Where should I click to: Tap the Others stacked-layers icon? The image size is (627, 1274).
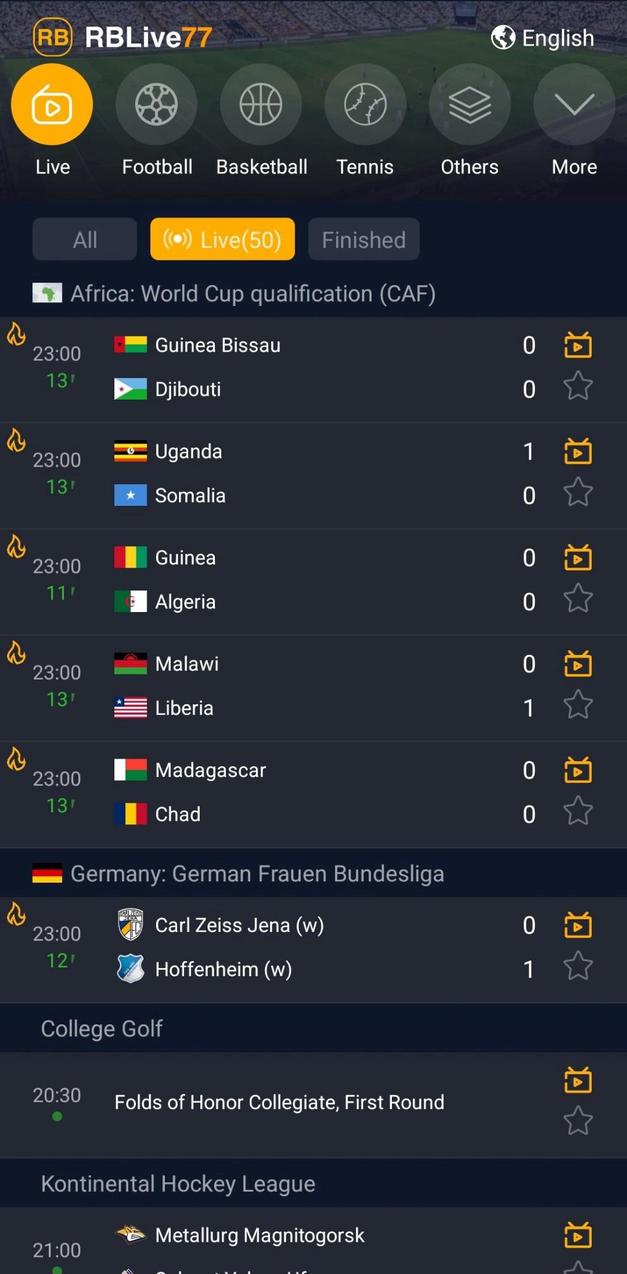pos(469,105)
